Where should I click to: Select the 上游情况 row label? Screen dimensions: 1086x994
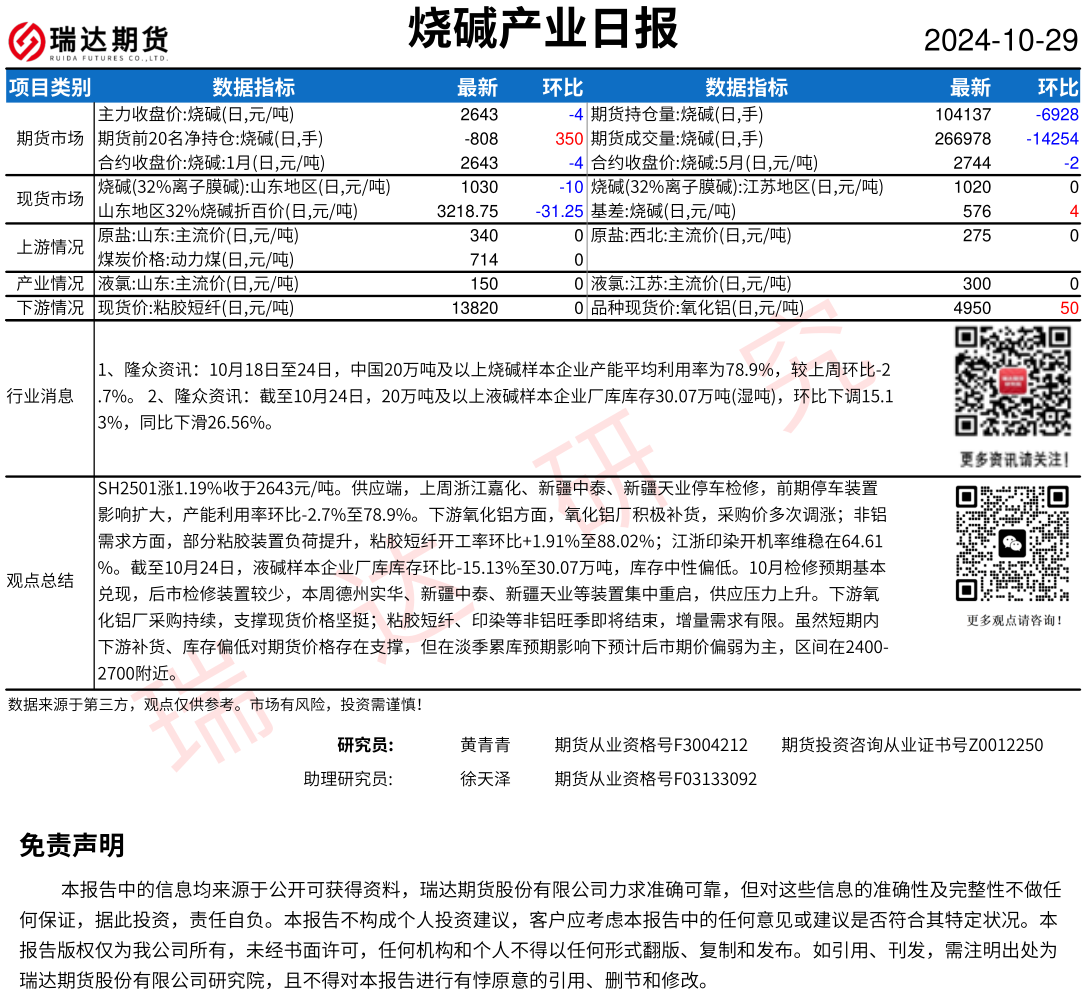(50, 248)
